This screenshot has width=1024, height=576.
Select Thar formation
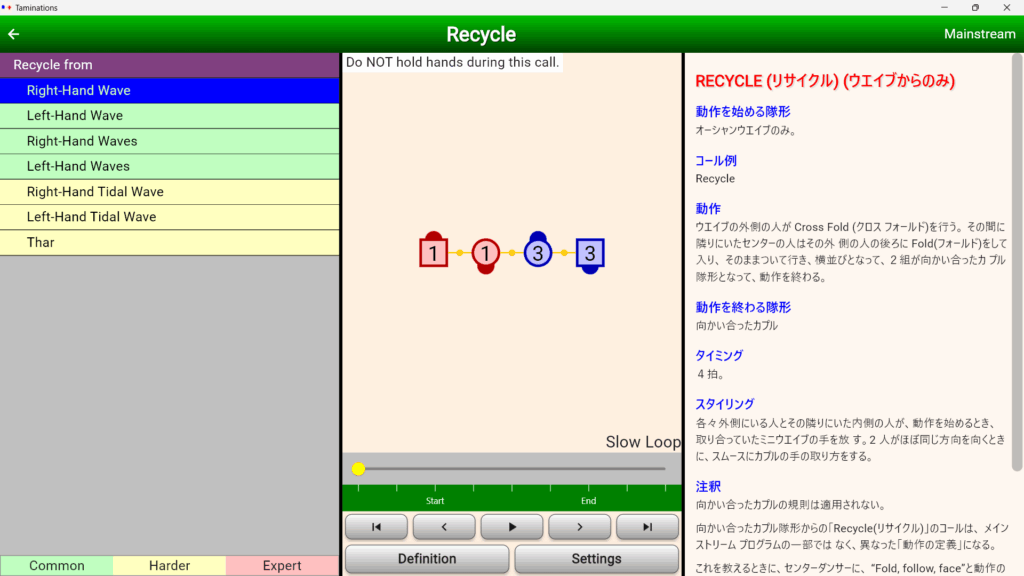tap(170, 242)
